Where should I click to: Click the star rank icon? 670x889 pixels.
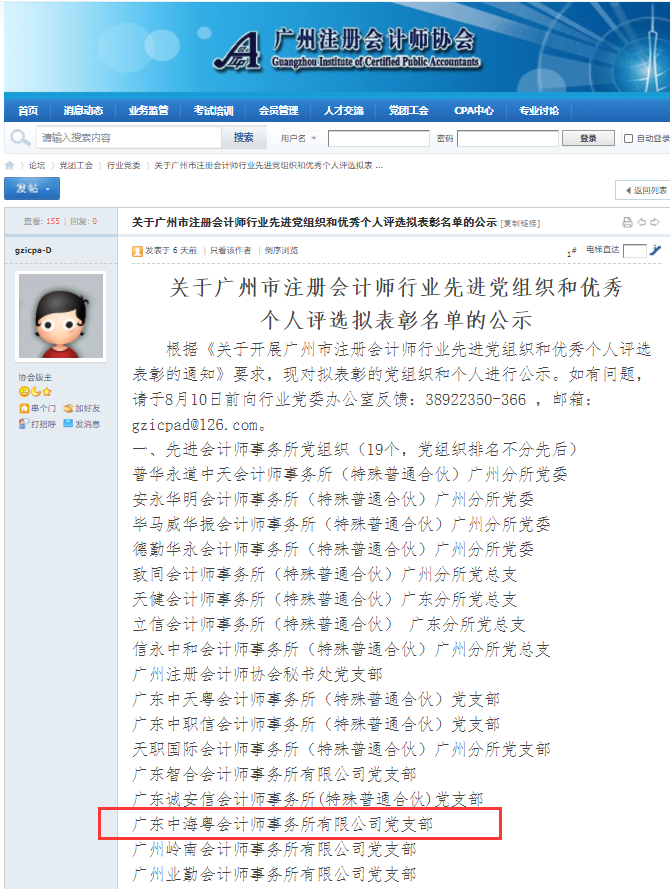click(47, 392)
